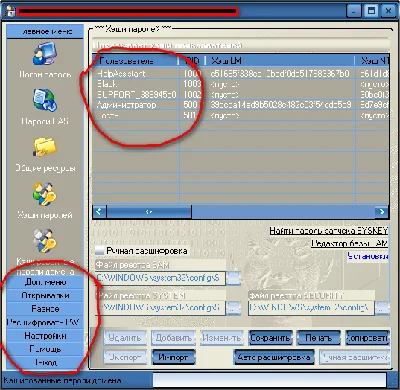
Task: Click RID value 500
Action: pyautogui.click(x=190, y=105)
